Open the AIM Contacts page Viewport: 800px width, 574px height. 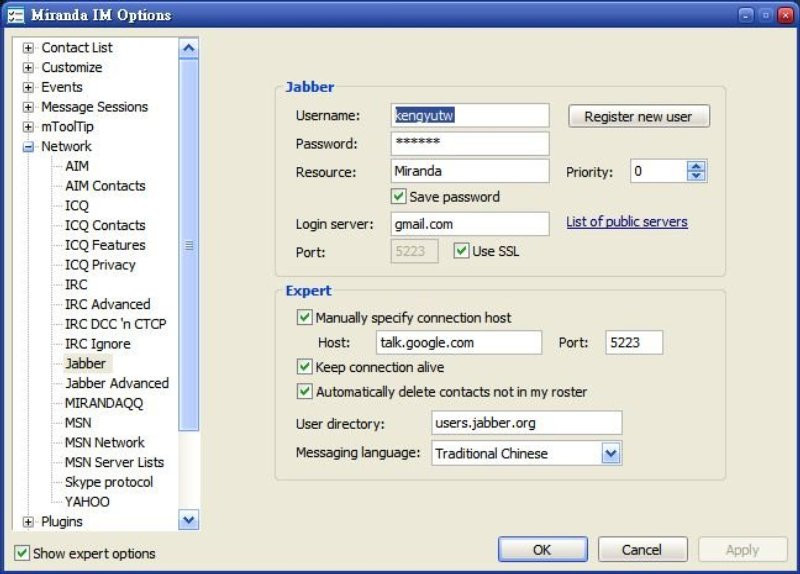105,186
